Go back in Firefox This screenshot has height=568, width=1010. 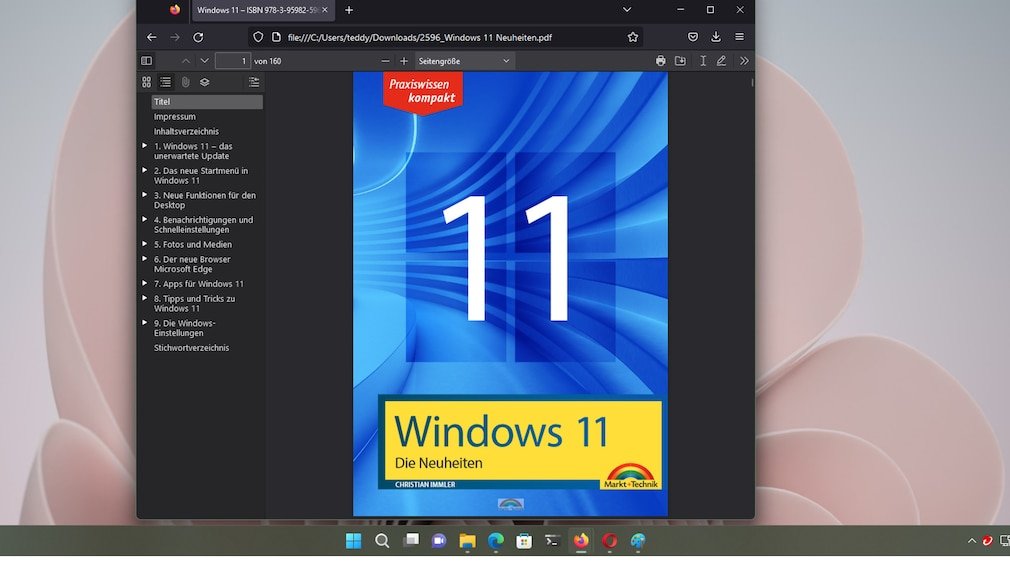point(151,37)
